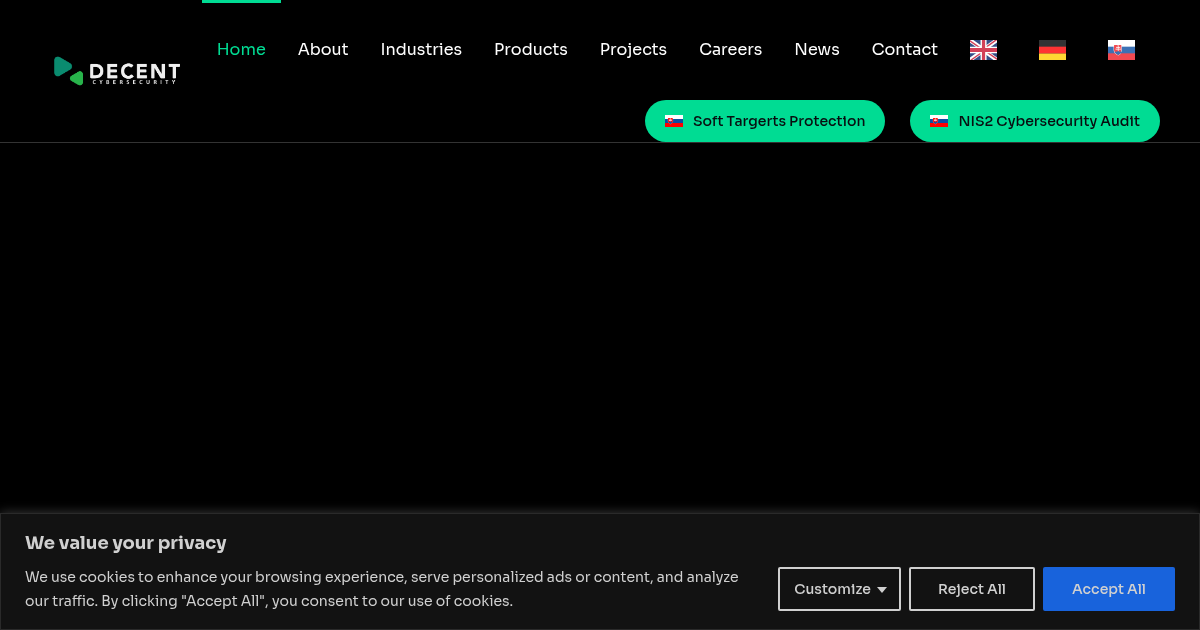Click the NIS2 Cybersecurity Audit button
Screen dimensions: 1200x630
click(1035, 121)
